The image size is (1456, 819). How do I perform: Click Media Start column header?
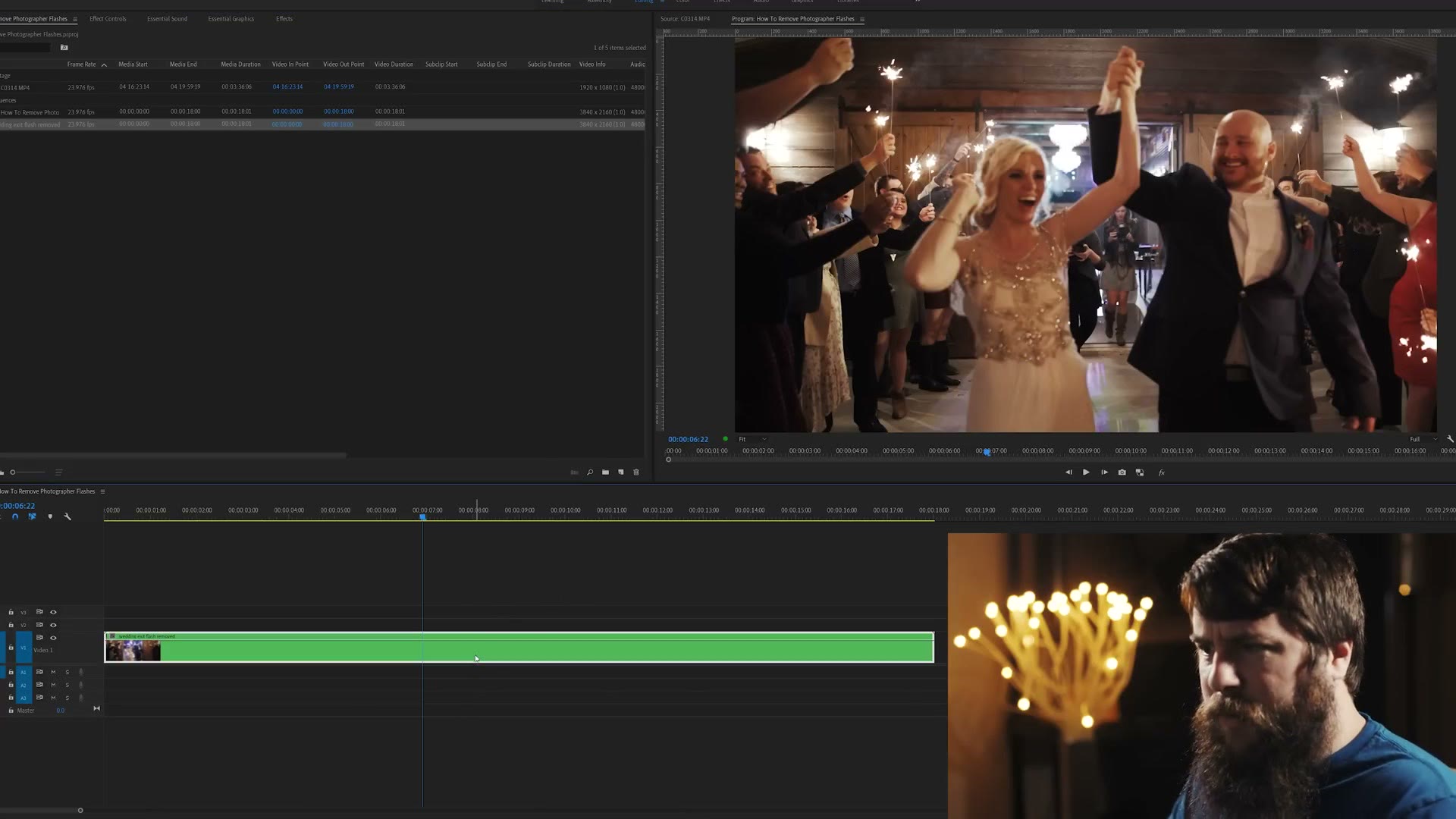pos(133,64)
